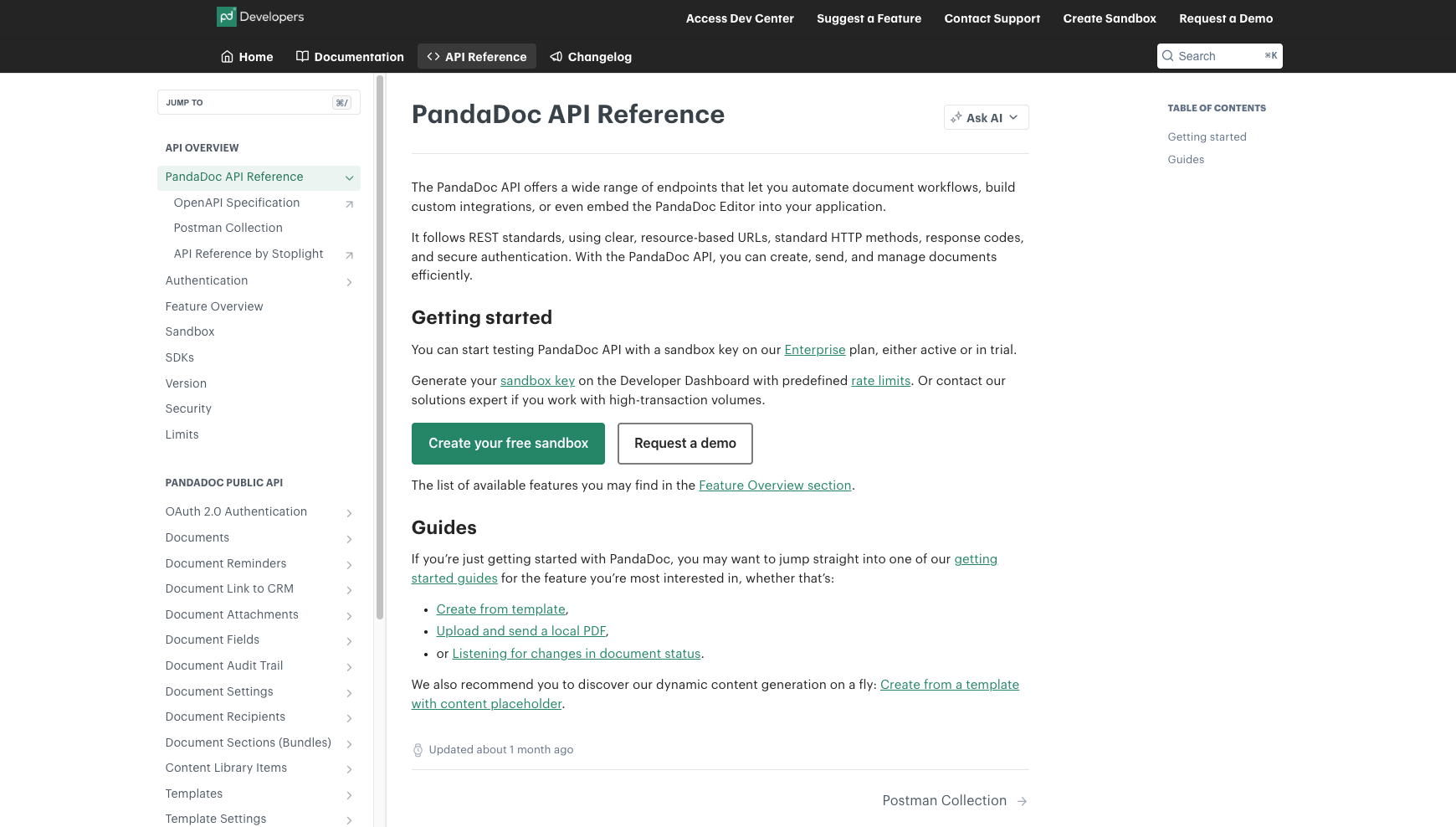Viewport: 1456px width, 827px height.
Task: Select the API Reference tab
Action: pos(477,56)
